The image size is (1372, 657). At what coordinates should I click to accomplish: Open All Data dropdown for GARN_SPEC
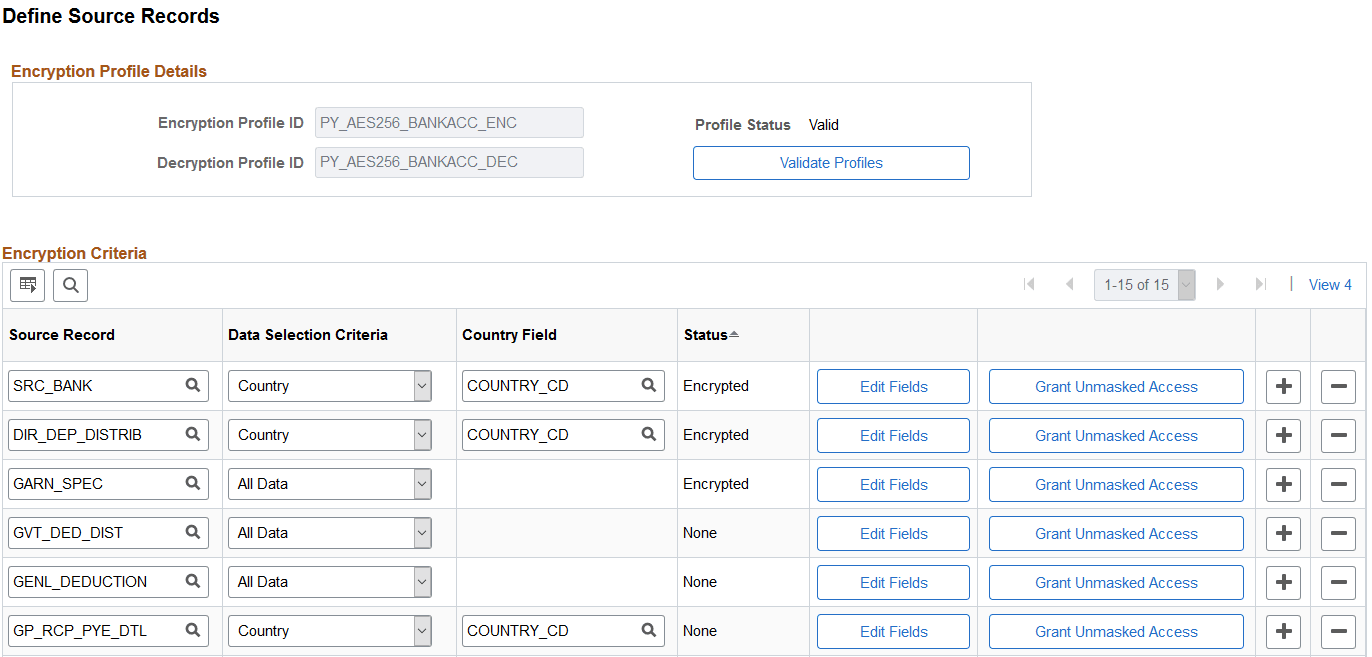[330, 484]
